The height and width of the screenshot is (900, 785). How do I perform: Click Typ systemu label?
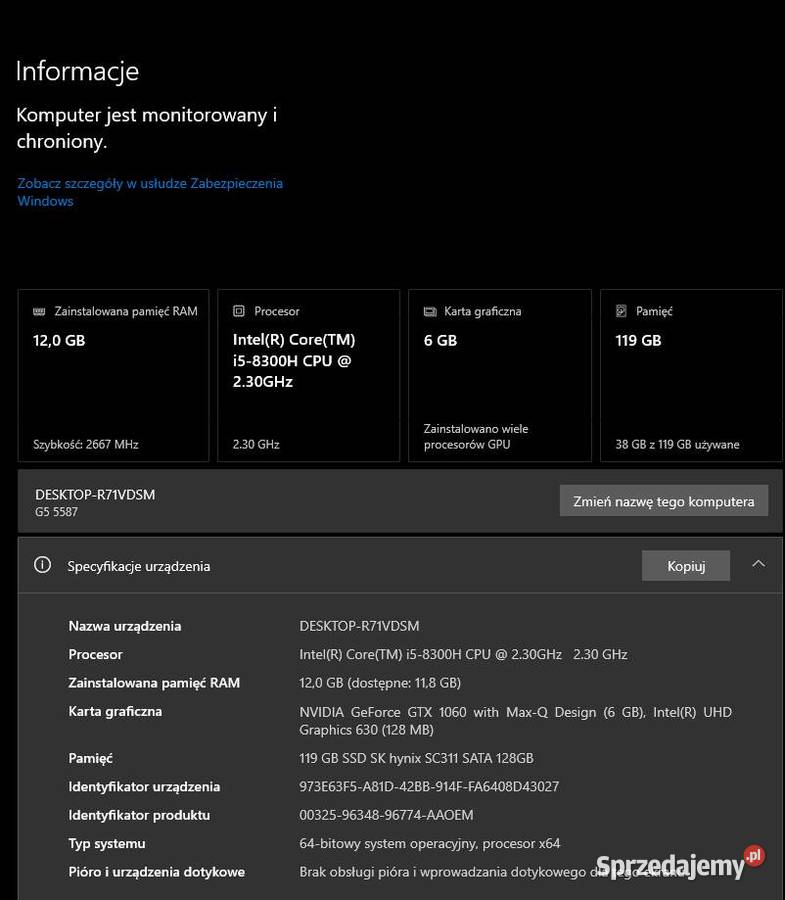pos(107,844)
